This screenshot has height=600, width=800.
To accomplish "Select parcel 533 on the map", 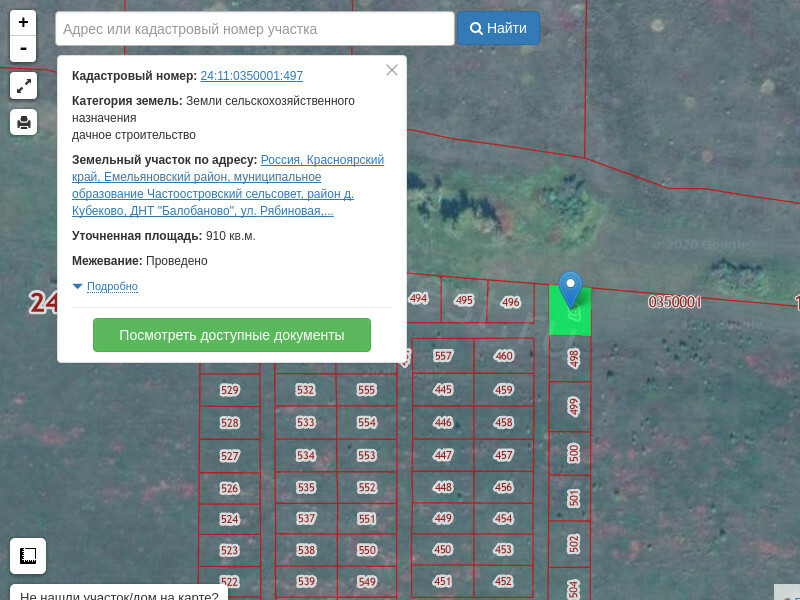I will [x=306, y=423].
